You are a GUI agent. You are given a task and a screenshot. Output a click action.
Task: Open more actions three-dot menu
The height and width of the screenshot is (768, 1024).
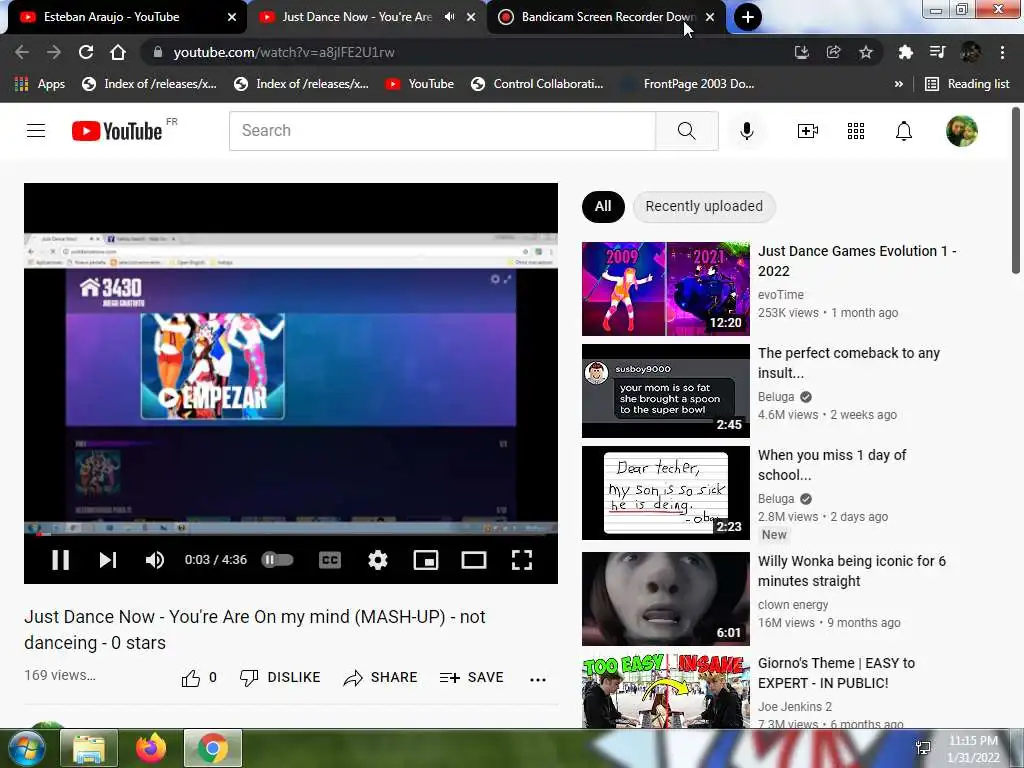coord(537,679)
